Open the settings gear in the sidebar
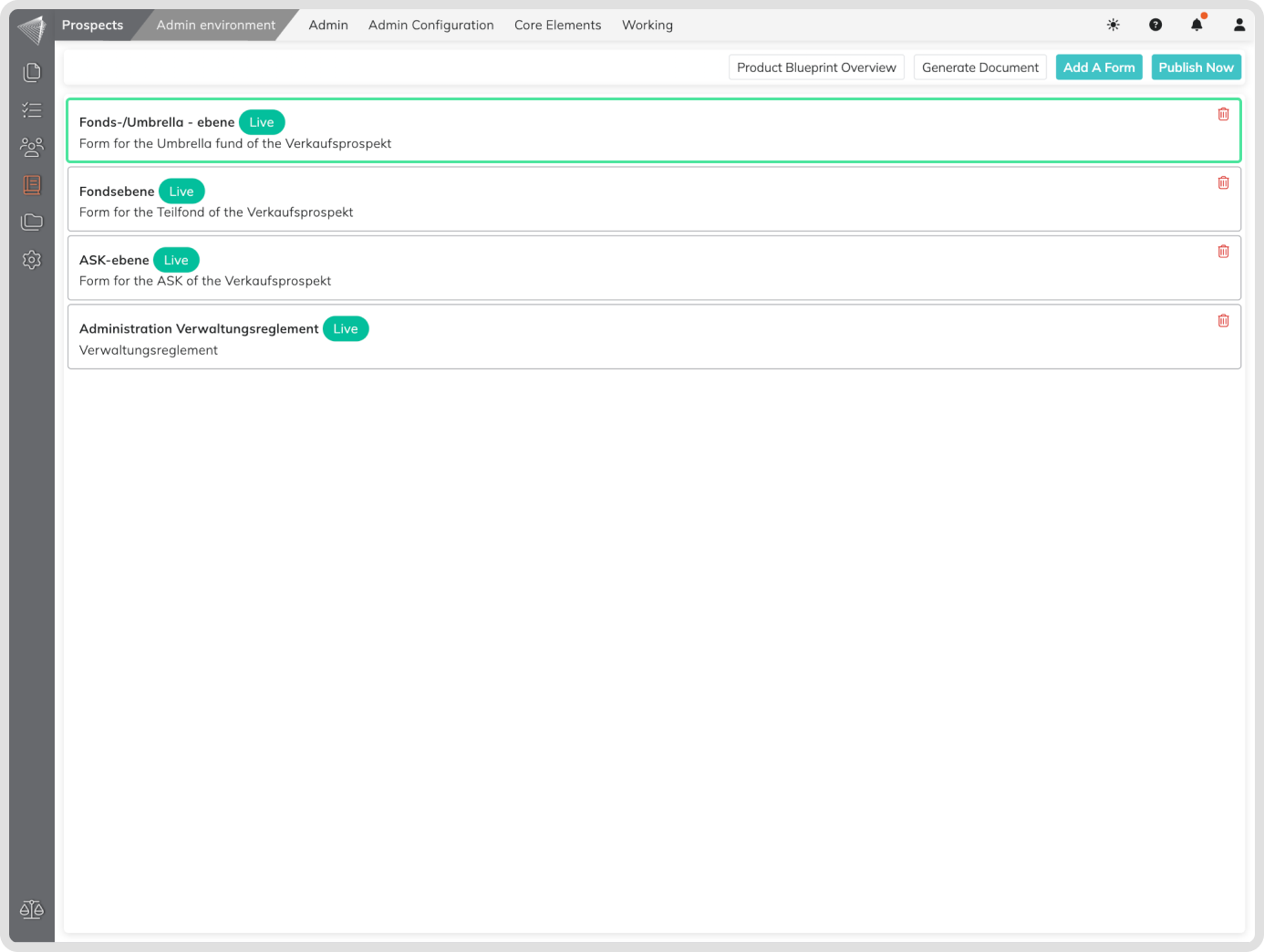The height and width of the screenshot is (952, 1264). pyautogui.click(x=32, y=260)
